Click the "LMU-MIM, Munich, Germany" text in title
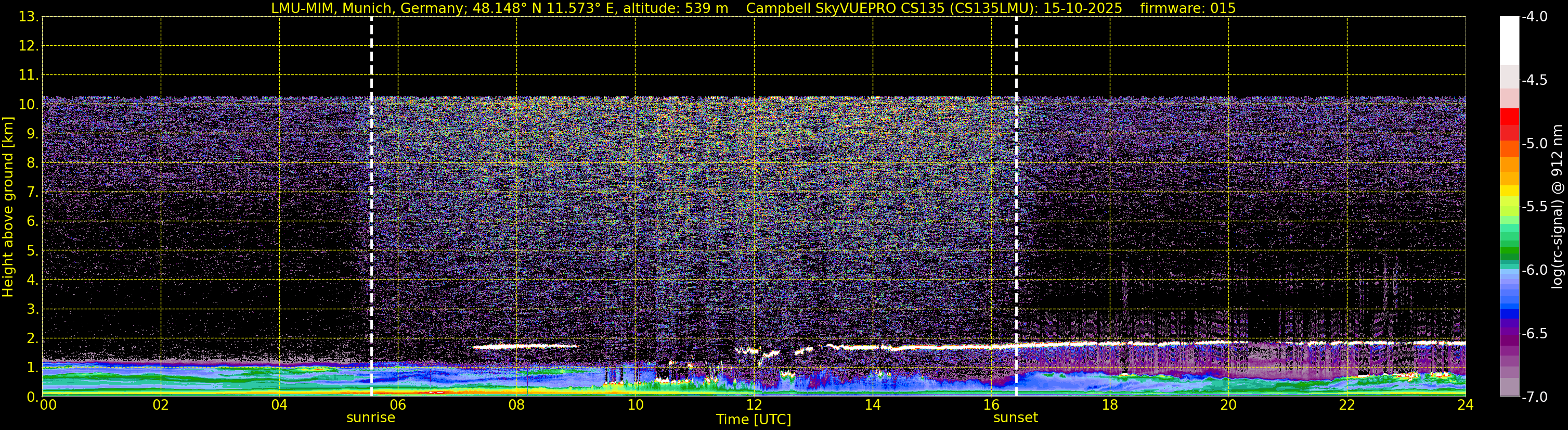Image resolution: width=1568 pixels, height=430 pixels. (x=369, y=8)
